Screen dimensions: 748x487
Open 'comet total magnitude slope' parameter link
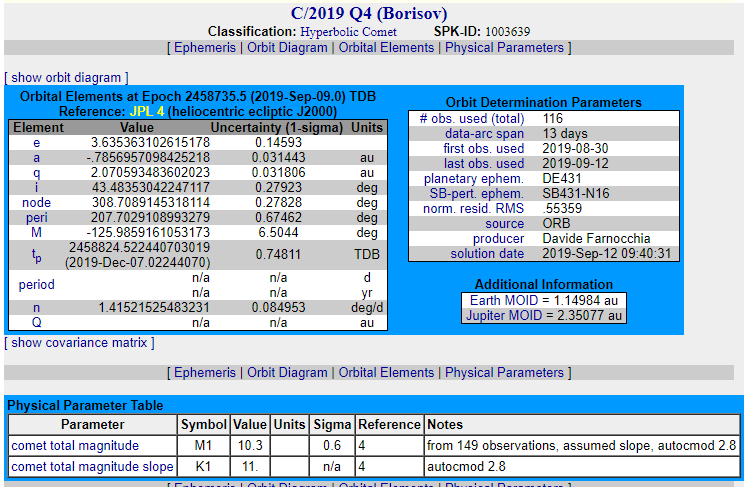(92, 466)
